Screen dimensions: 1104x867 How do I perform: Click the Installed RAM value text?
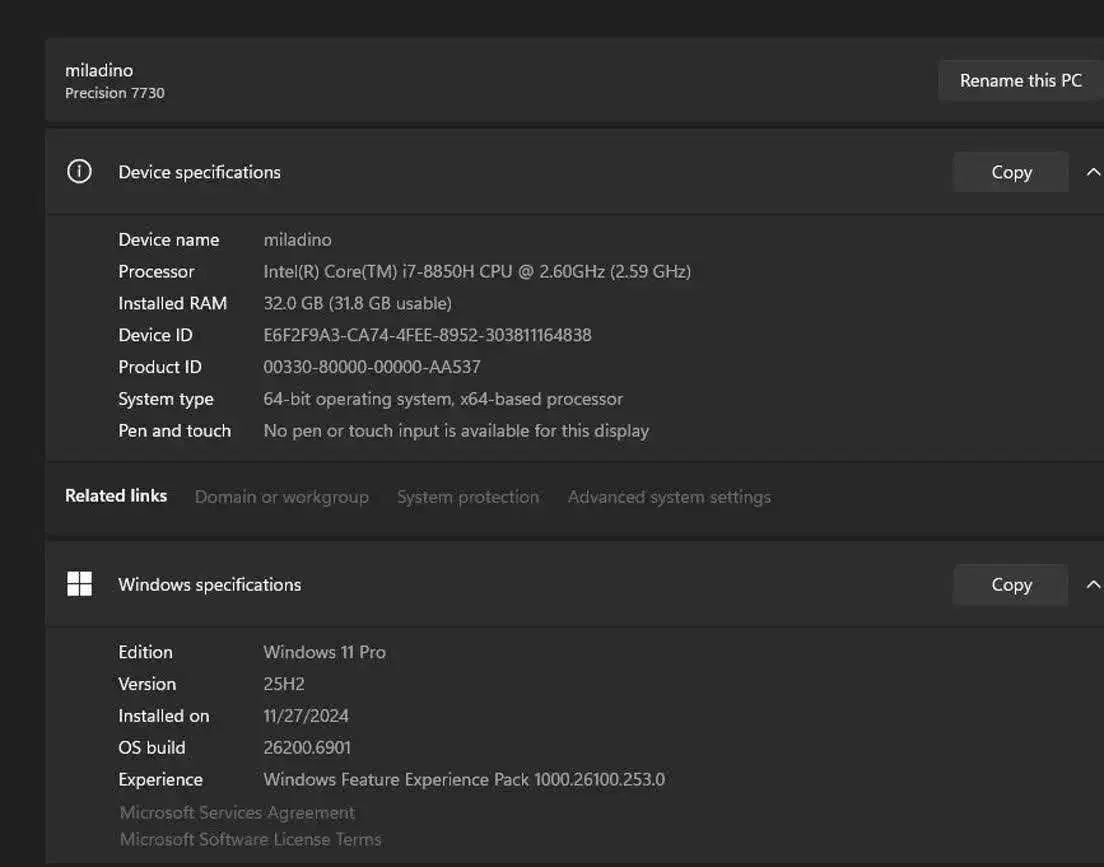tap(357, 303)
